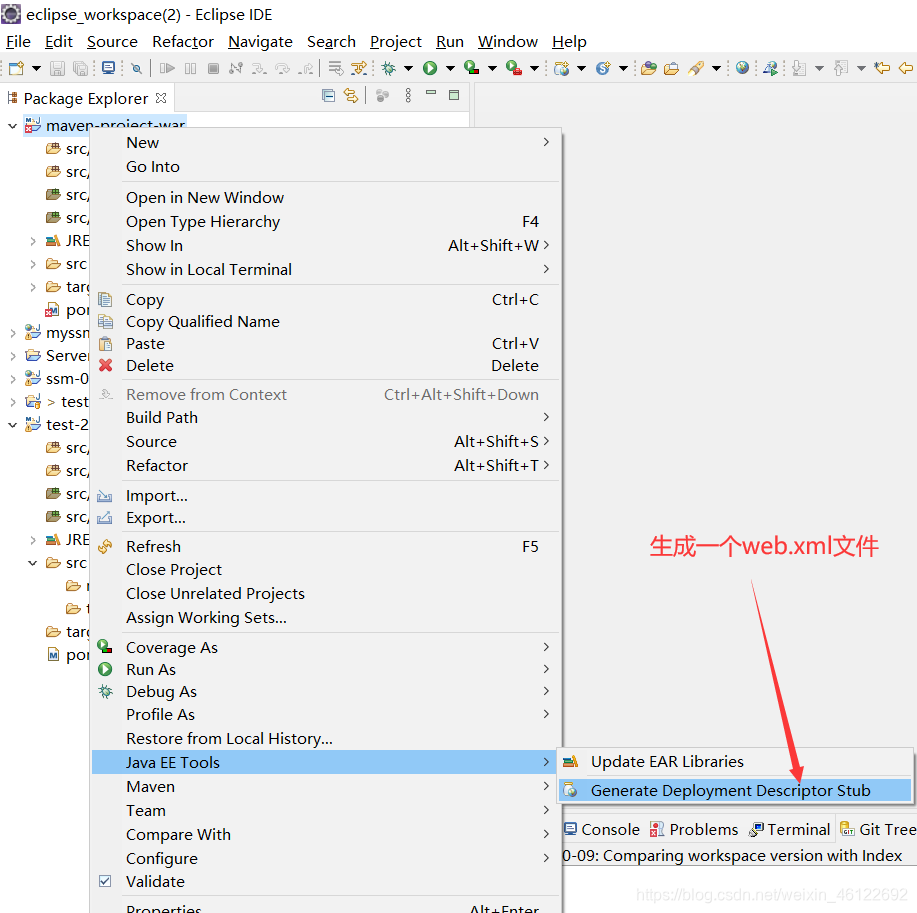917x913 pixels.
Task: Switch to the Problems tab
Action: pos(694,829)
